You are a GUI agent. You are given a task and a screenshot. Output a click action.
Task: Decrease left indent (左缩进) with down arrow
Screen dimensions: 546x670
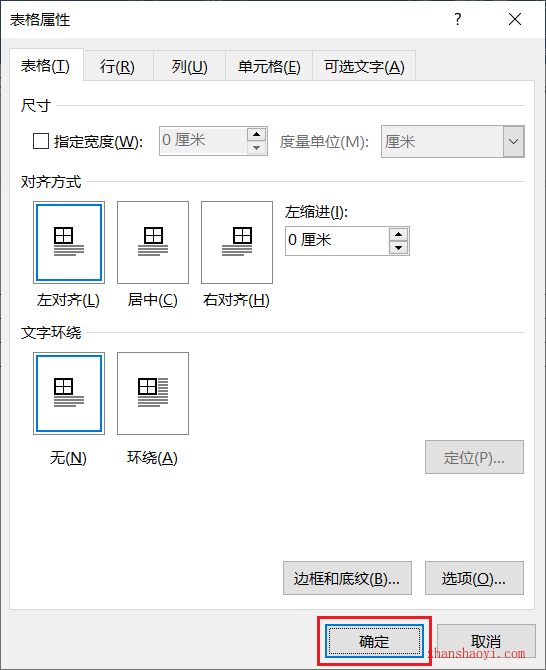[x=399, y=247]
